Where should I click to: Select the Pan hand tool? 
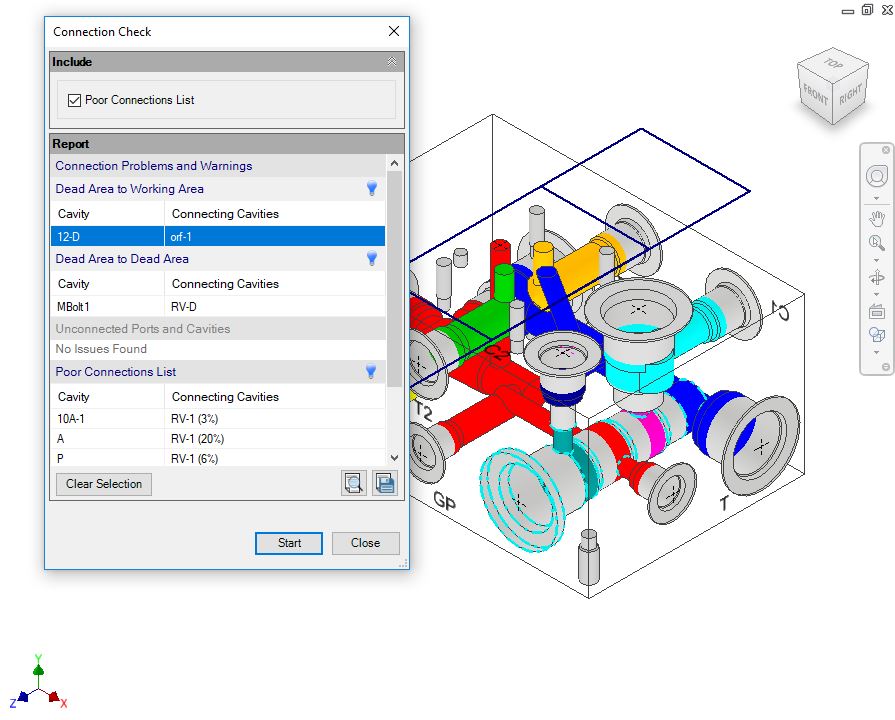(877, 218)
